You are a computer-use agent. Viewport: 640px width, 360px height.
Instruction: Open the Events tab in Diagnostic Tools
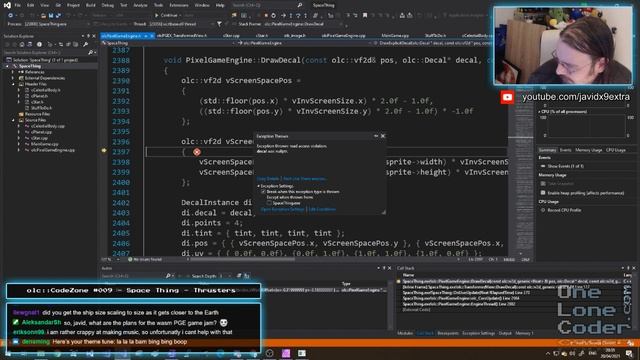pos(565,150)
